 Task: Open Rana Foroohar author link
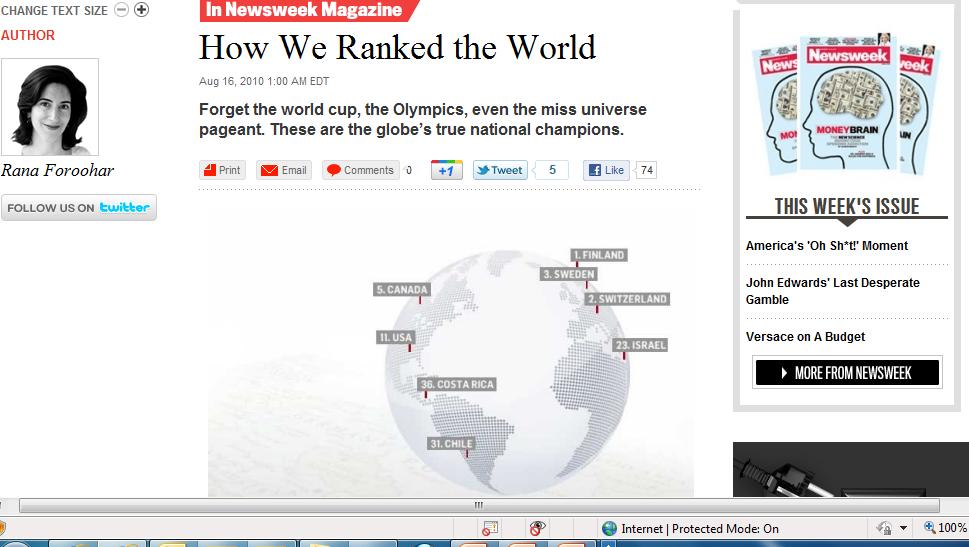point(57,171)
